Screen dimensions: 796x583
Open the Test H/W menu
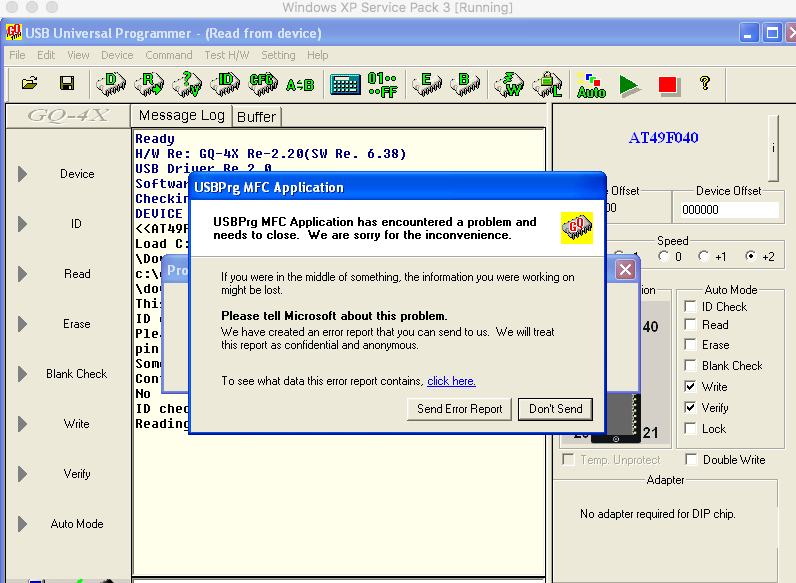(x=227, y=55)
